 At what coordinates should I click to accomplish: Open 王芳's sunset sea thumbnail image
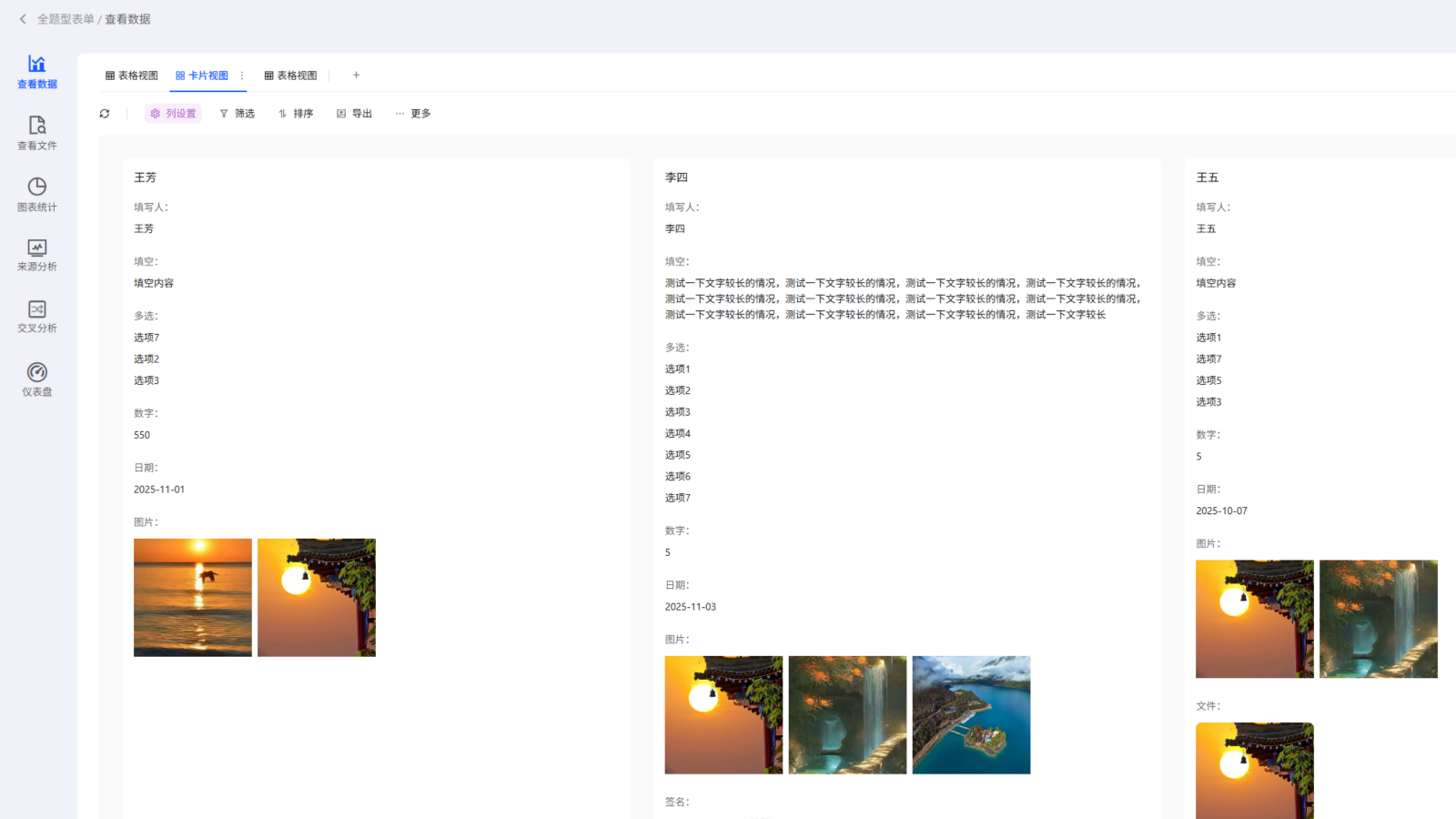pyautogui.click(x=193, y=597)
